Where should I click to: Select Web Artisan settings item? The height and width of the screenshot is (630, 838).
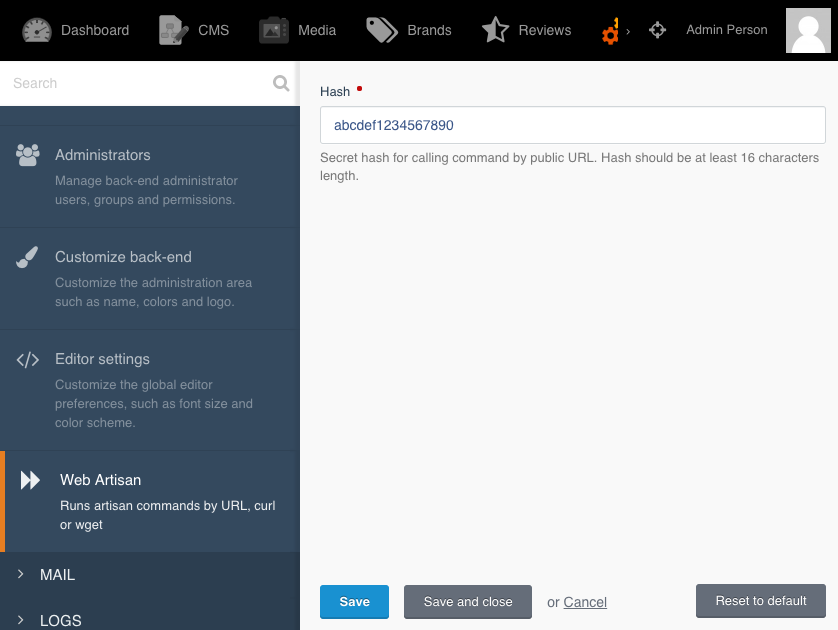point(150,501)
